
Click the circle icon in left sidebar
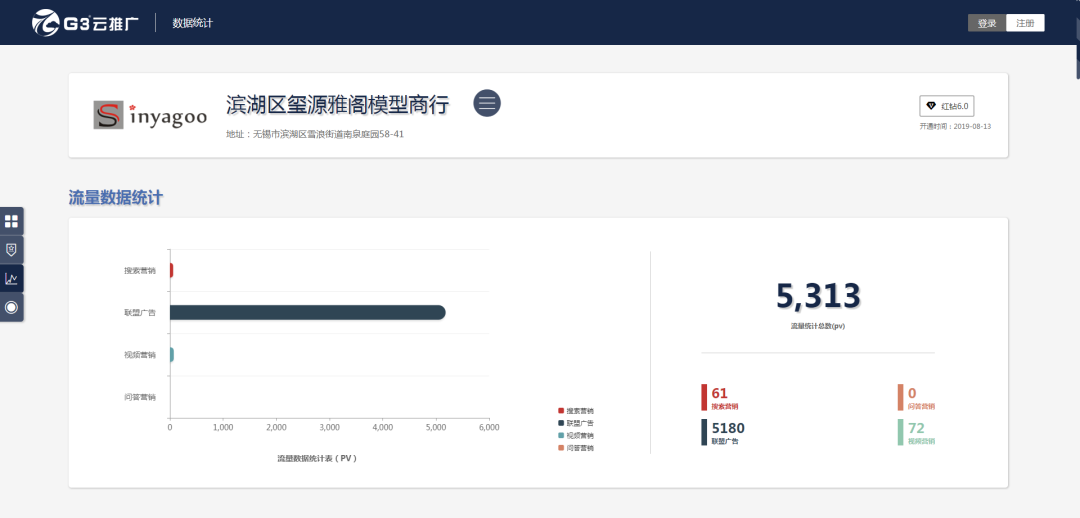[x=11, y=307]
